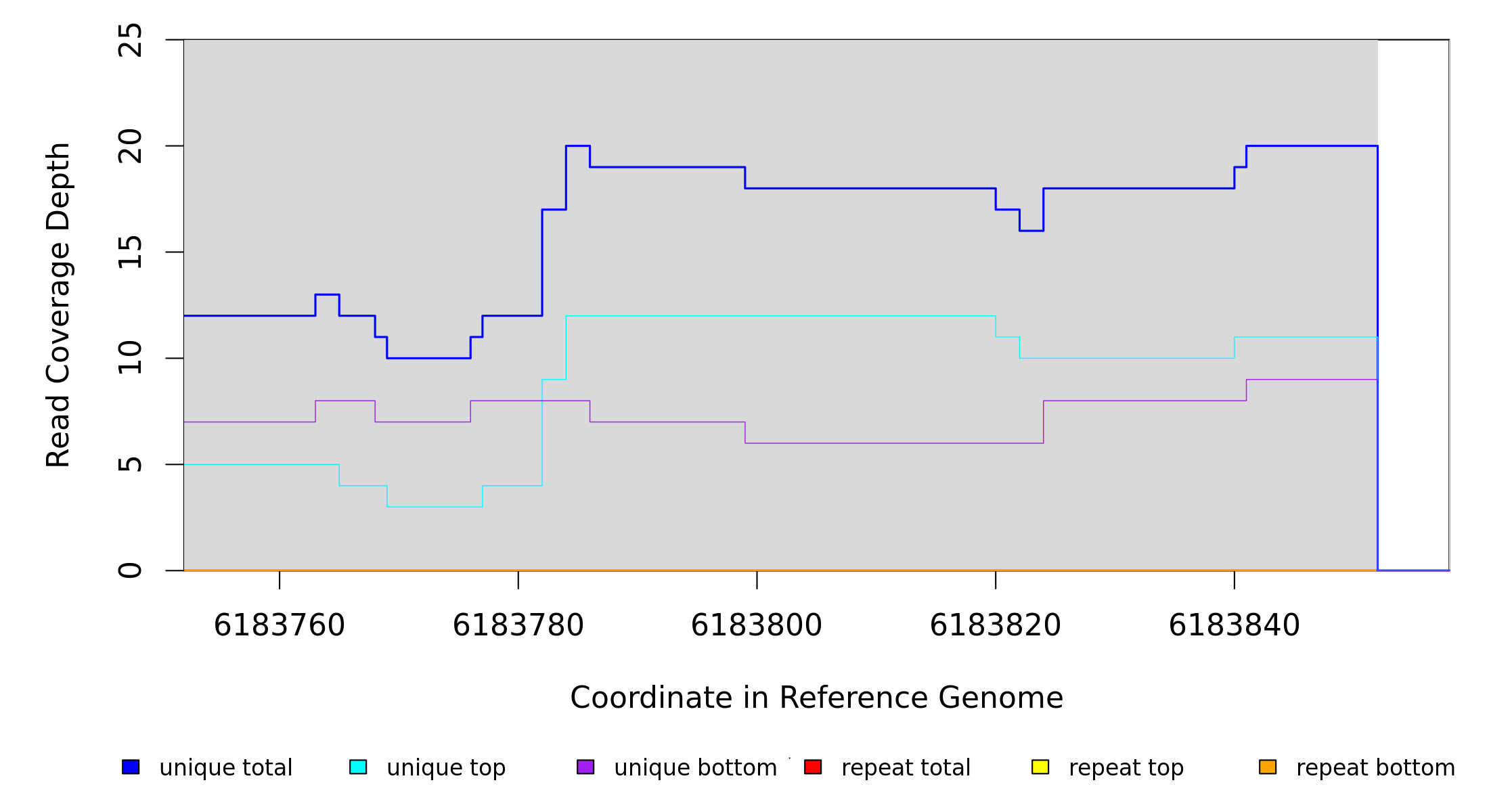This screenshot has height=812, width=1489.
Task: Click the purple unique bottom legend swatch
Action: pos(585,767)
